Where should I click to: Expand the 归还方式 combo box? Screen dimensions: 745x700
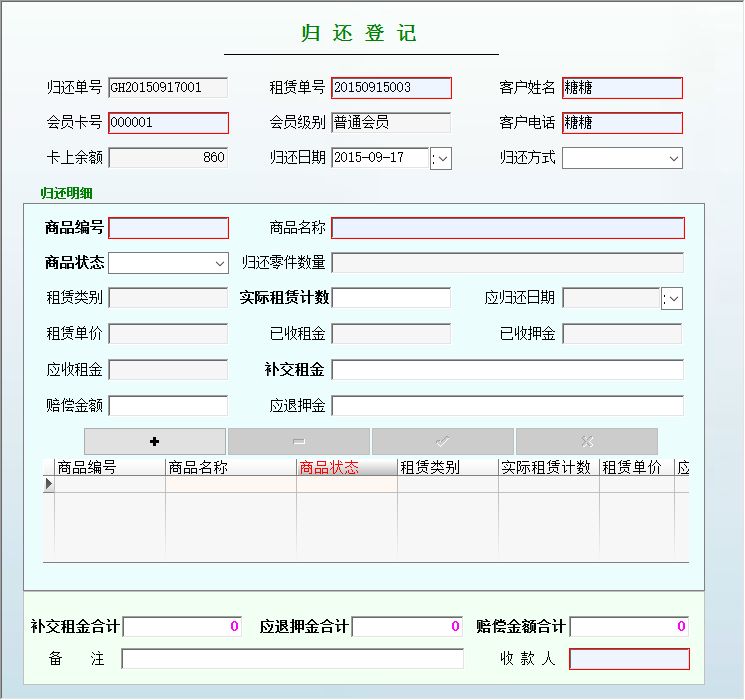click(673, 158)
